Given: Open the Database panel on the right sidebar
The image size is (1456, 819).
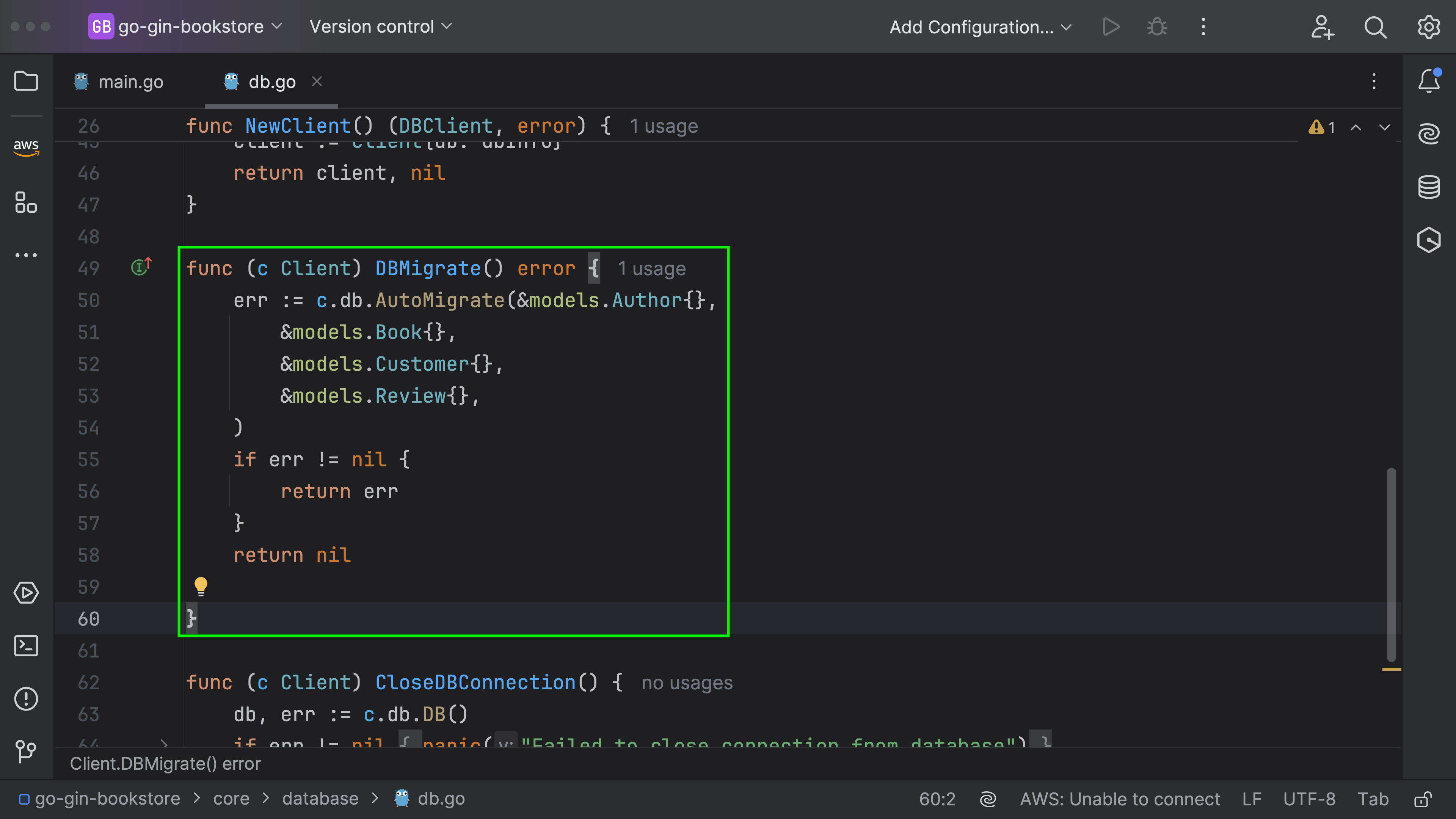Looking at the screenshot, I should (x=1428, y=187).
